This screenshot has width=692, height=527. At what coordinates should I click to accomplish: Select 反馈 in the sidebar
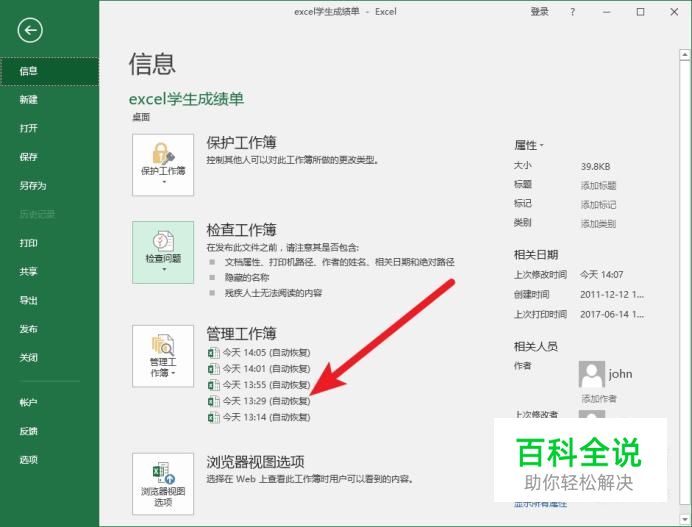(49, 431)
